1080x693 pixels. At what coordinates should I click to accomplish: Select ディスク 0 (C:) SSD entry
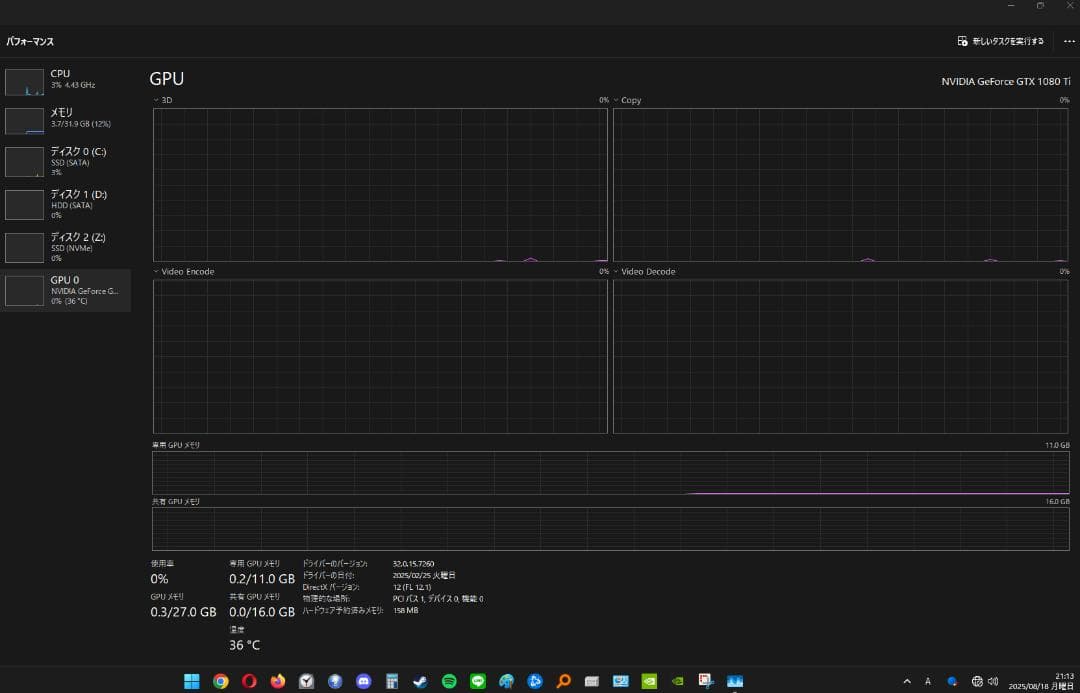coord(66,161)
